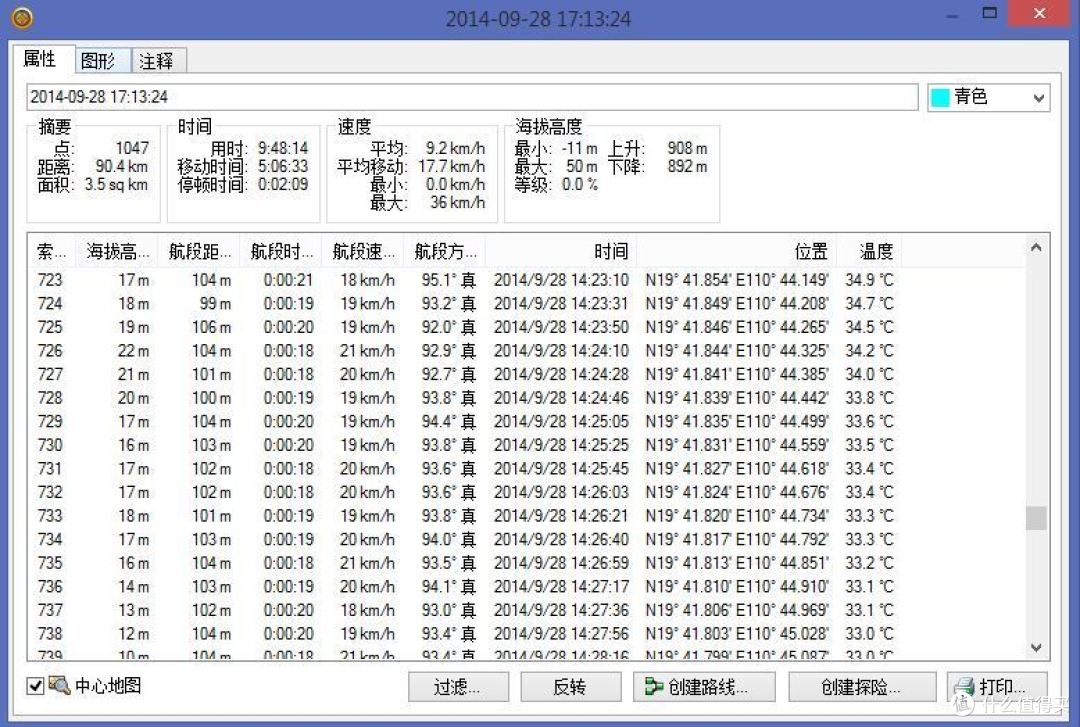Click the 反转 button
This screenshot has width=1080, height=727.
[x=570, y=686]
